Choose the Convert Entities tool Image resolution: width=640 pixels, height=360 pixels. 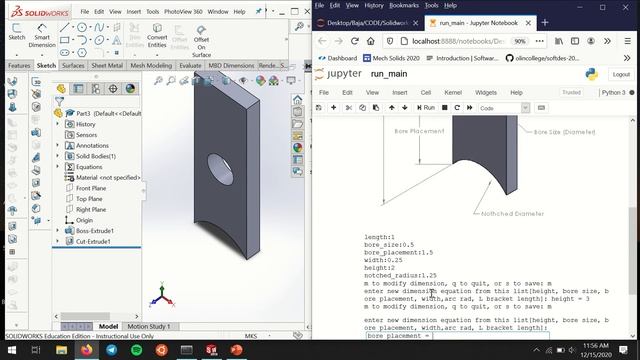coord(157,35)
